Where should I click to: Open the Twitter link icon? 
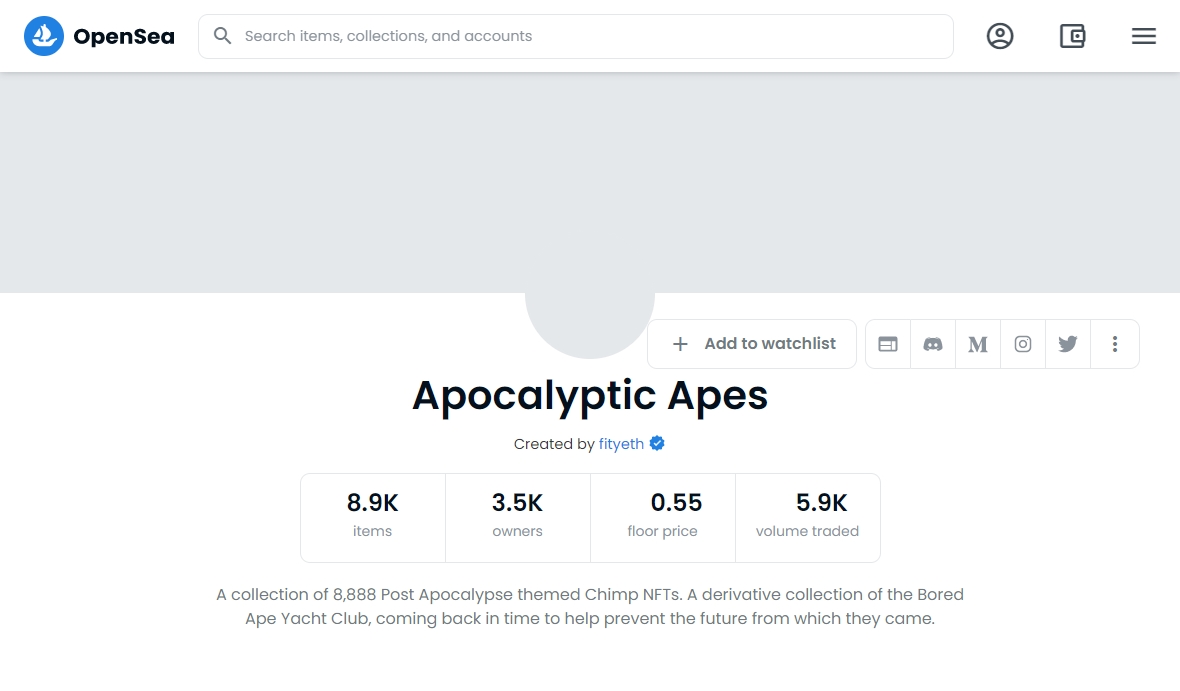(1067, 344)
